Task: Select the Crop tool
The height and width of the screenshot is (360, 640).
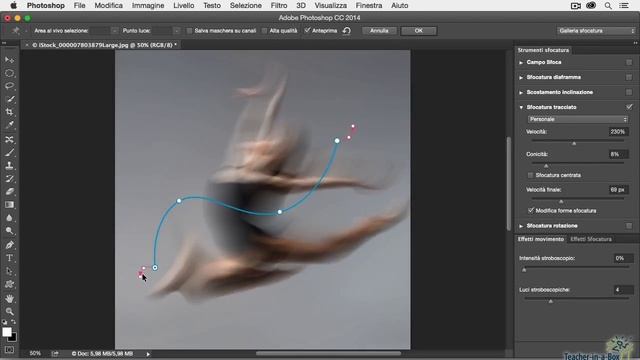Action: pos(9,112)
